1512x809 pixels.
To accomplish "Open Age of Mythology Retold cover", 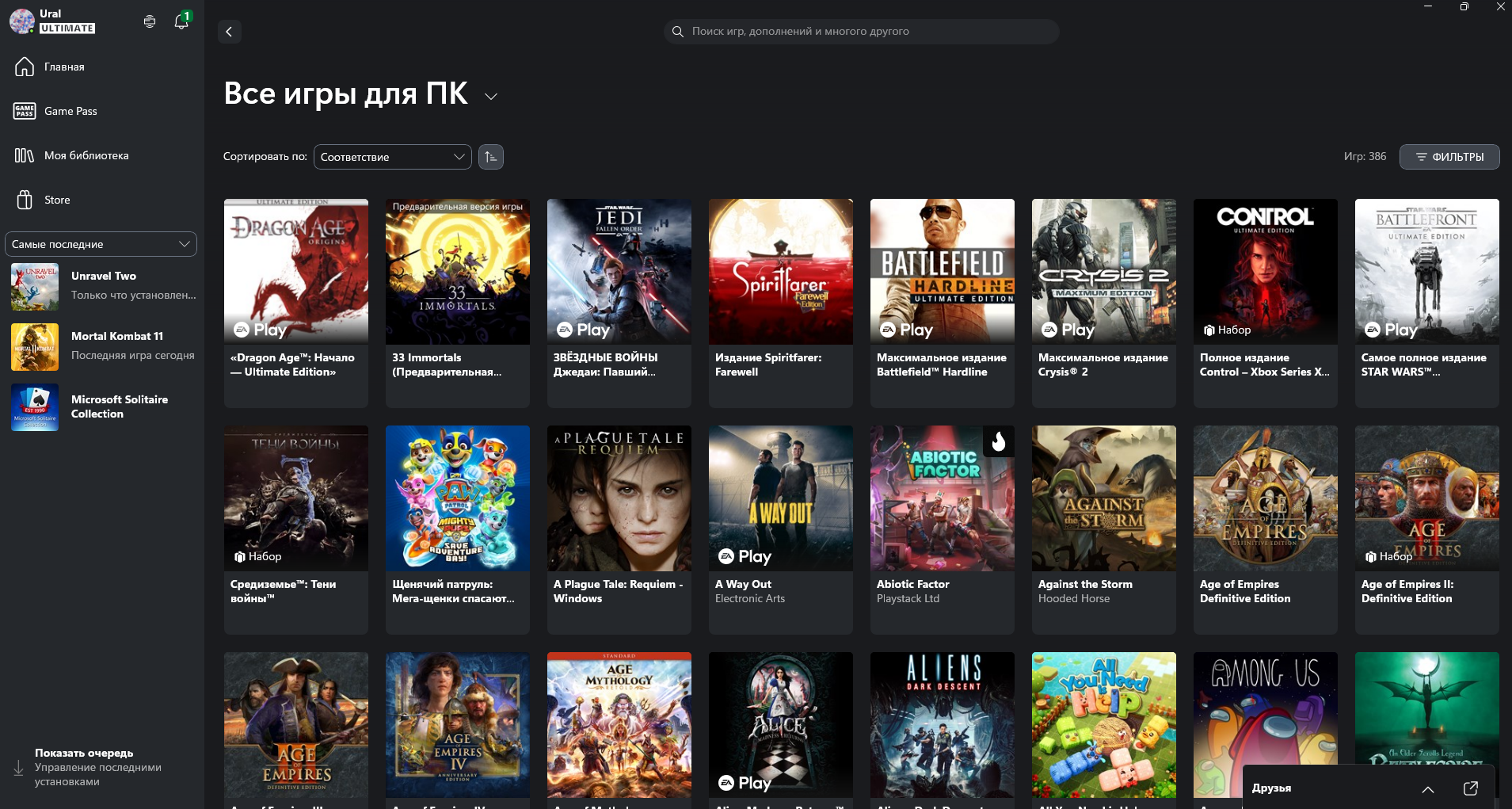I will [x=619, y=725].
